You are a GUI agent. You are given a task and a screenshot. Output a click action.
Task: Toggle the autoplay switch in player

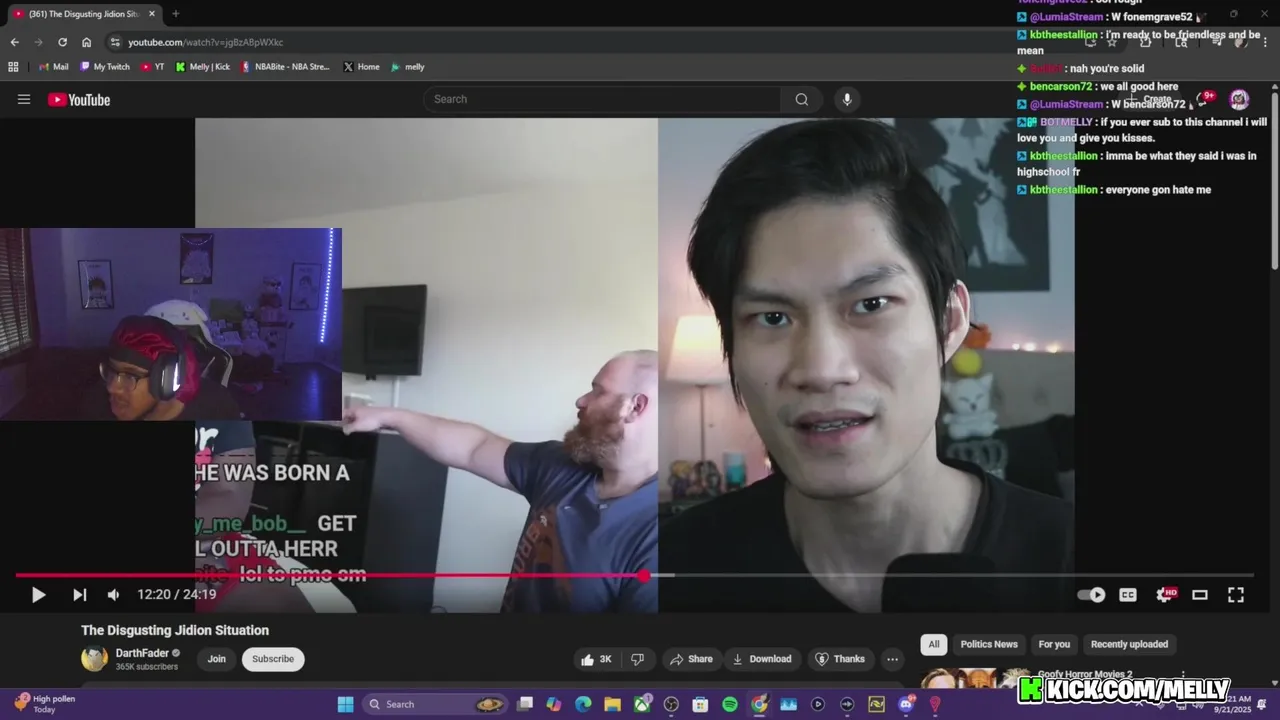[1091, 594]
